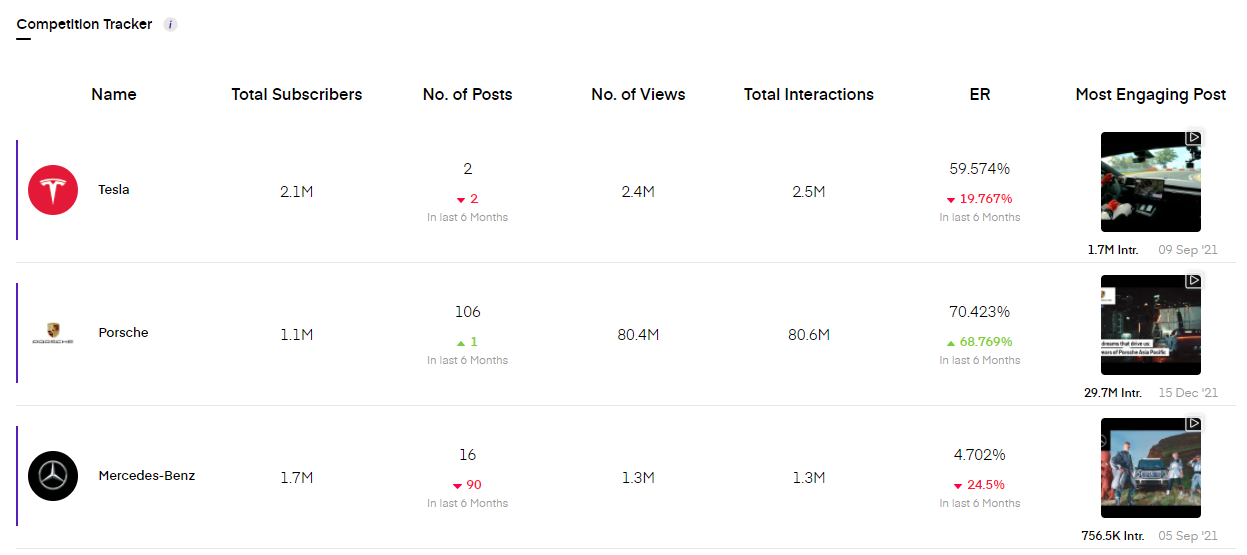This screenshot has height=555, width=1247.
Task: Click the Porsche brand name
Action: pos(123,333)
